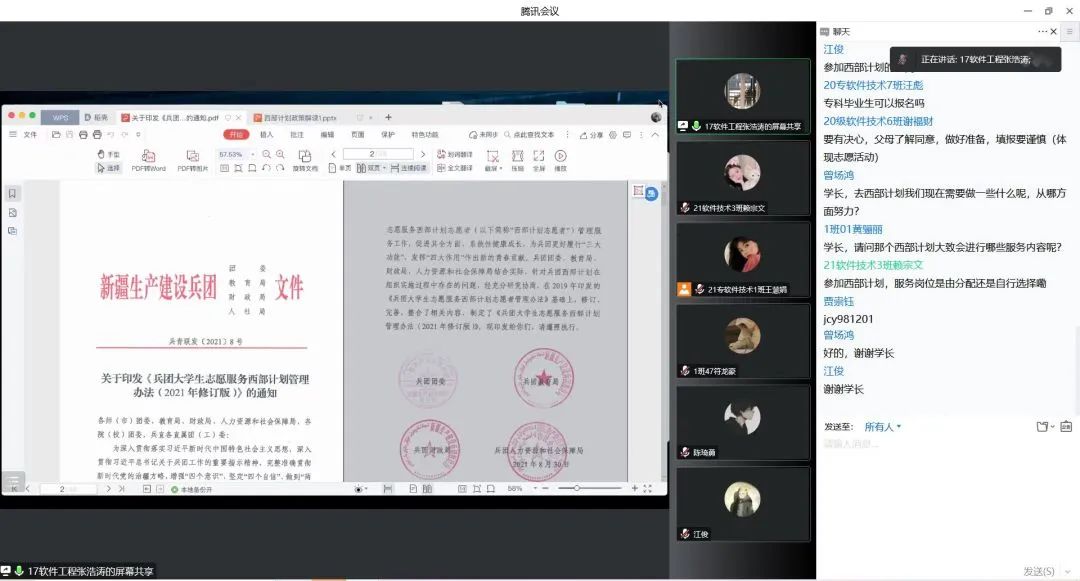Open the 插入 menu tab
The image size is (1080, 581).
click(x=267, y=134)
